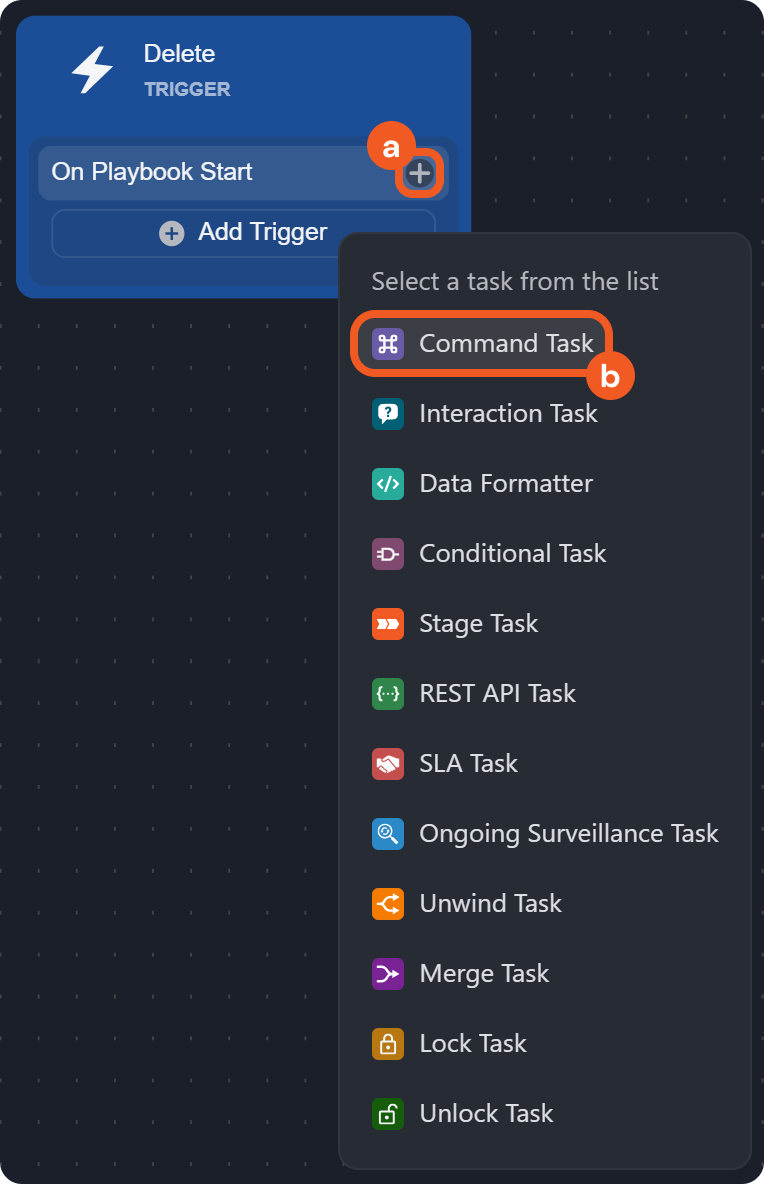The height and width of the screenshot is (1184, 764).
Task: Select the Merge Task menu entry
Action: [484, 974]
